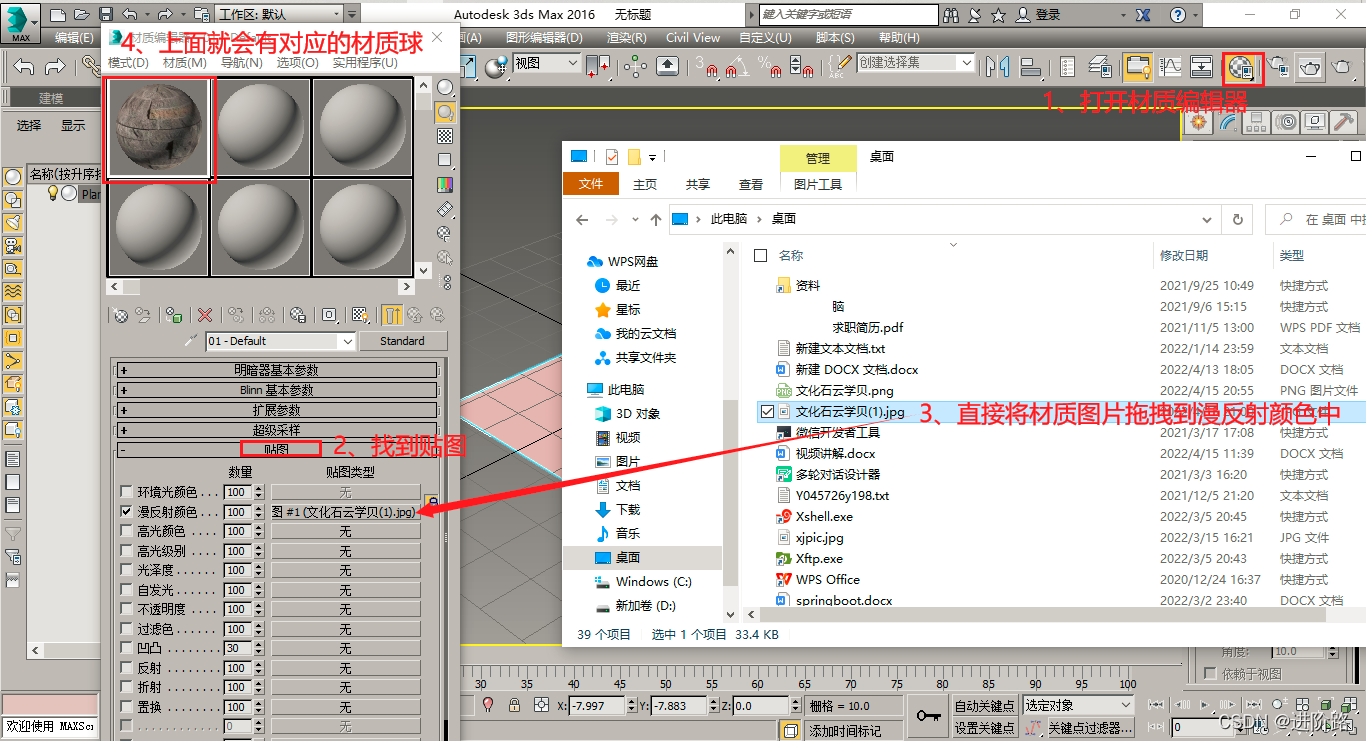Click Show Shaded Material in Viewport icon
Viewport: 1366px width, 741px height.
pyautogui.click(x=361, y=315)
